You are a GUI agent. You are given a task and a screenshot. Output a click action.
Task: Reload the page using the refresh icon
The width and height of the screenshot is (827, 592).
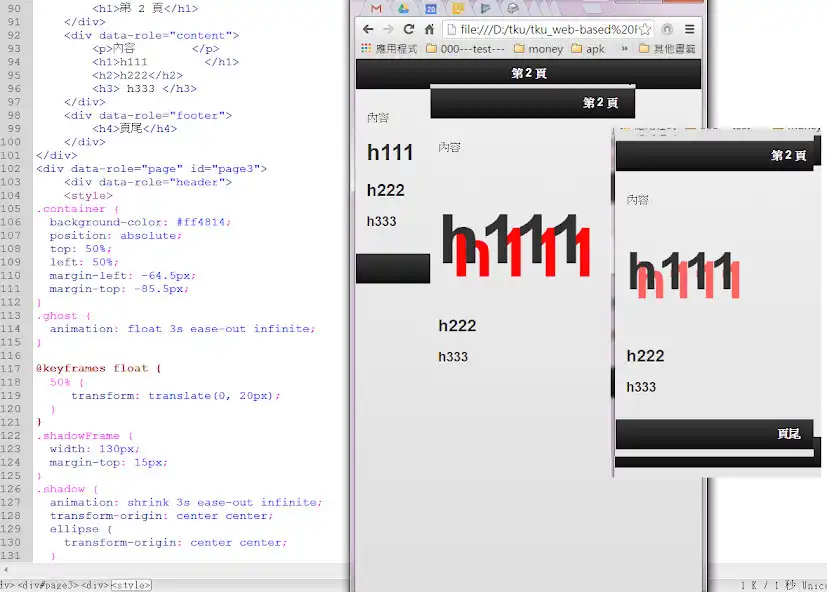pyautogui.click(x=409, y=28)
